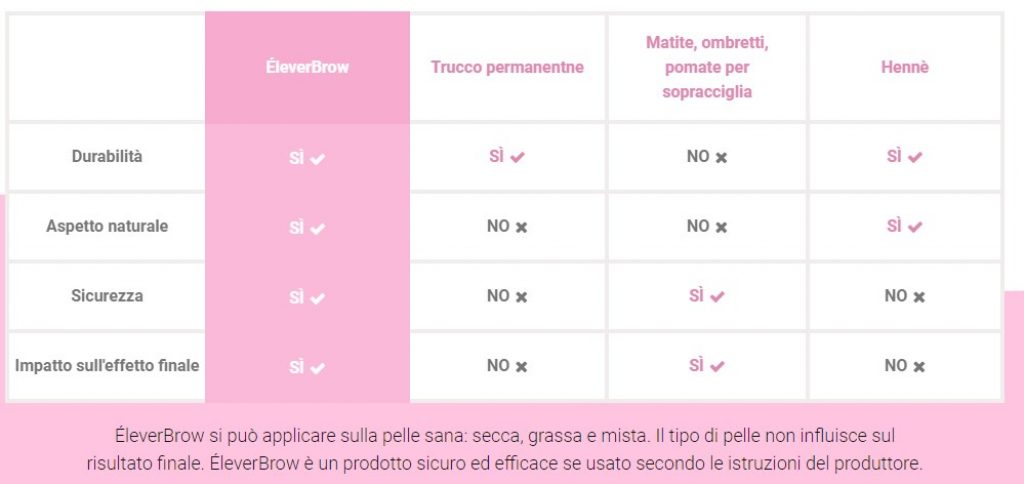The width and height of the screenshot is (1024, 484).
Task: Click the Matite, ombretti, pomate header
Action: click(706, 67)
